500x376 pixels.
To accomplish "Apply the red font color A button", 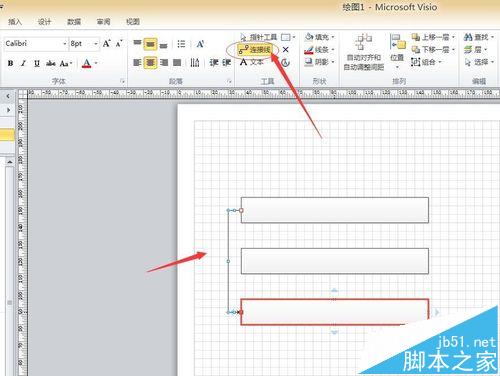I will [87, 63].
